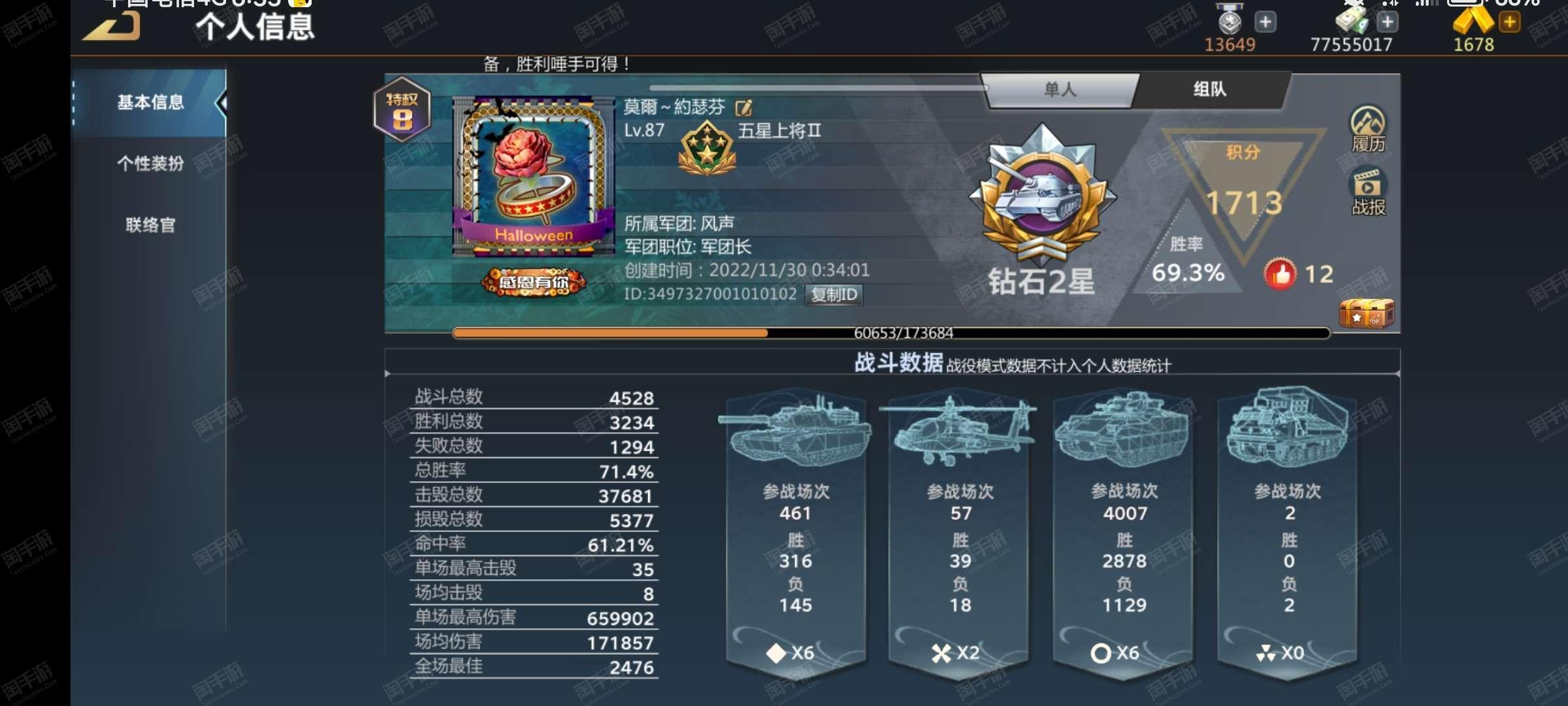Screen dimensions: 1568x706
Task: Add cash with the plus beside 77555017
Action: pyautogui.click(x=1387, y=22)
